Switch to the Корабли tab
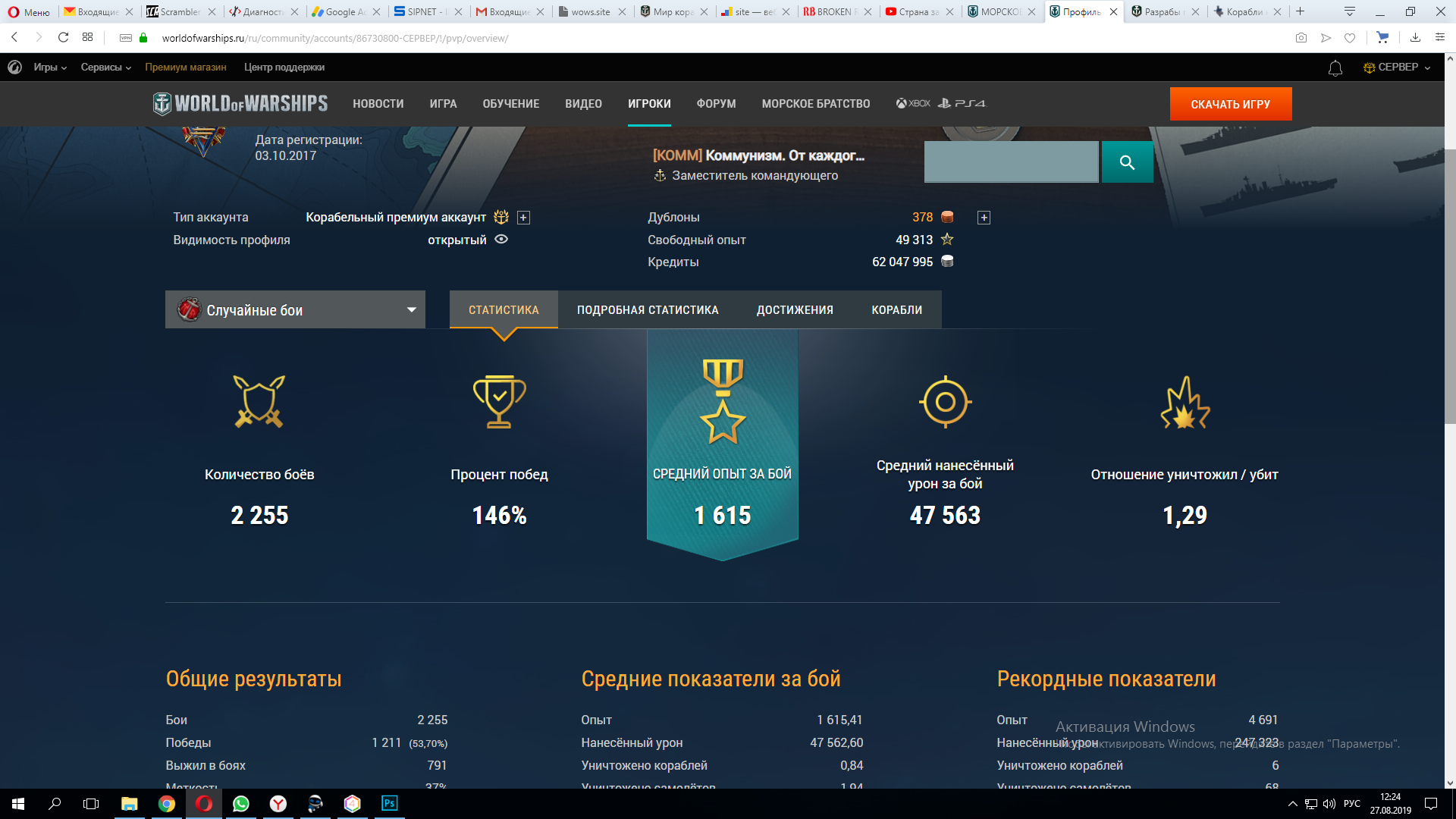This screenshot has width=1456, height=819. (x=897, y=310)
